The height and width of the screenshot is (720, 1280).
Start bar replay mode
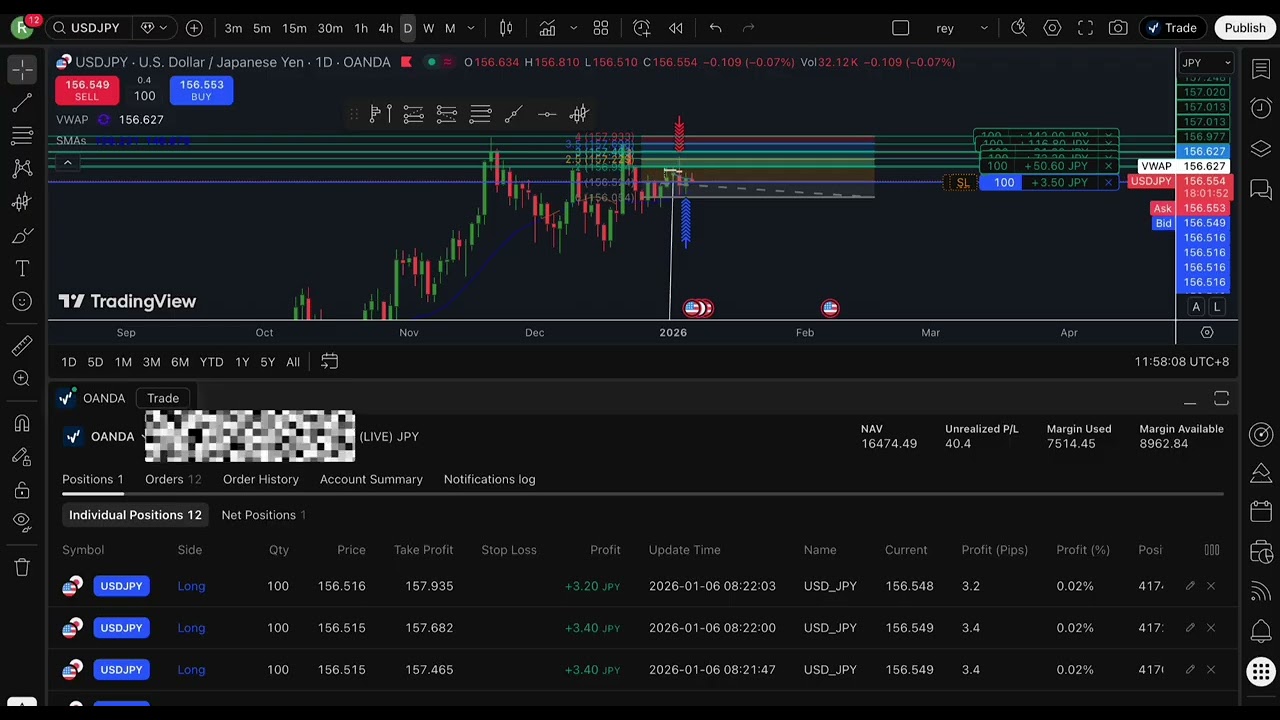pos(676,28)
